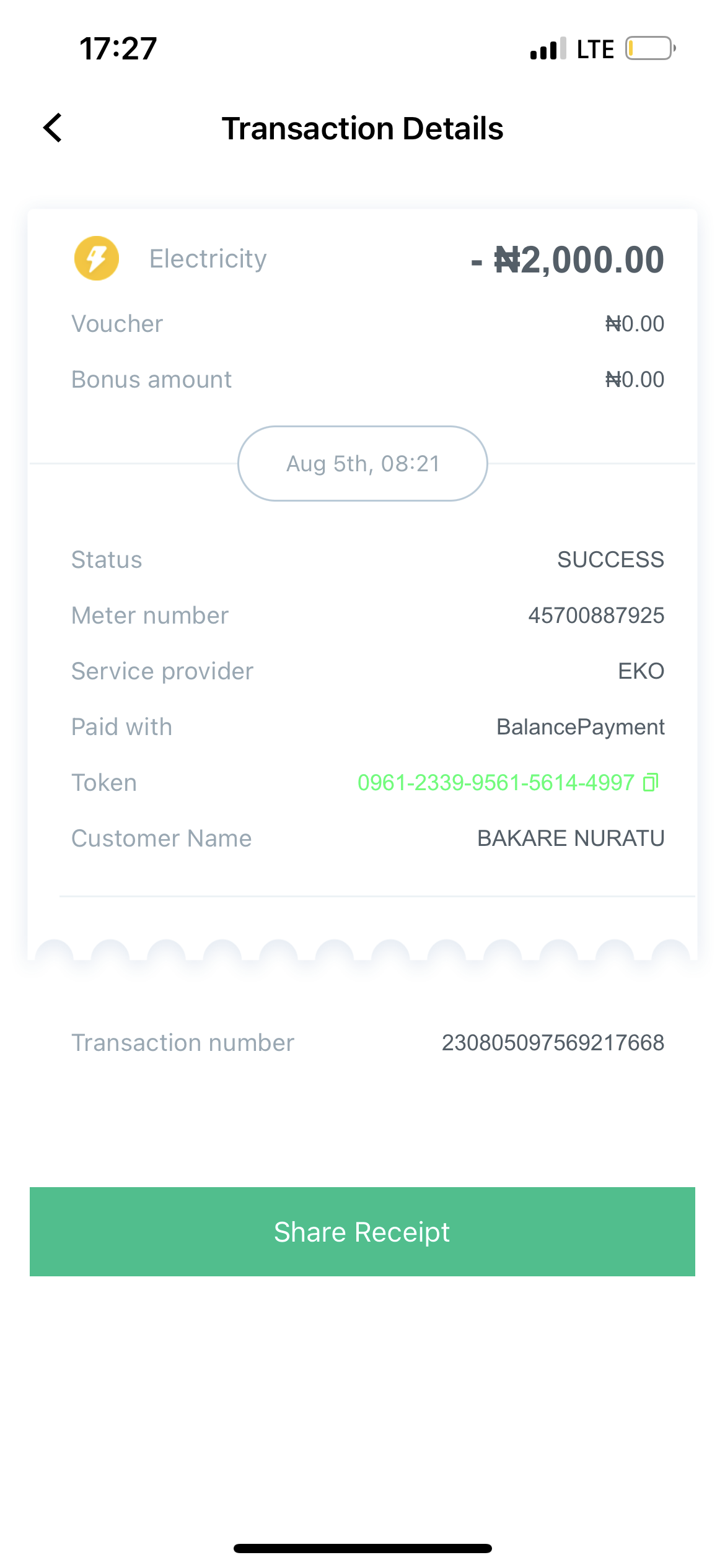
Task: Tap the home indicator bar
Action: tap(362, 1548)
